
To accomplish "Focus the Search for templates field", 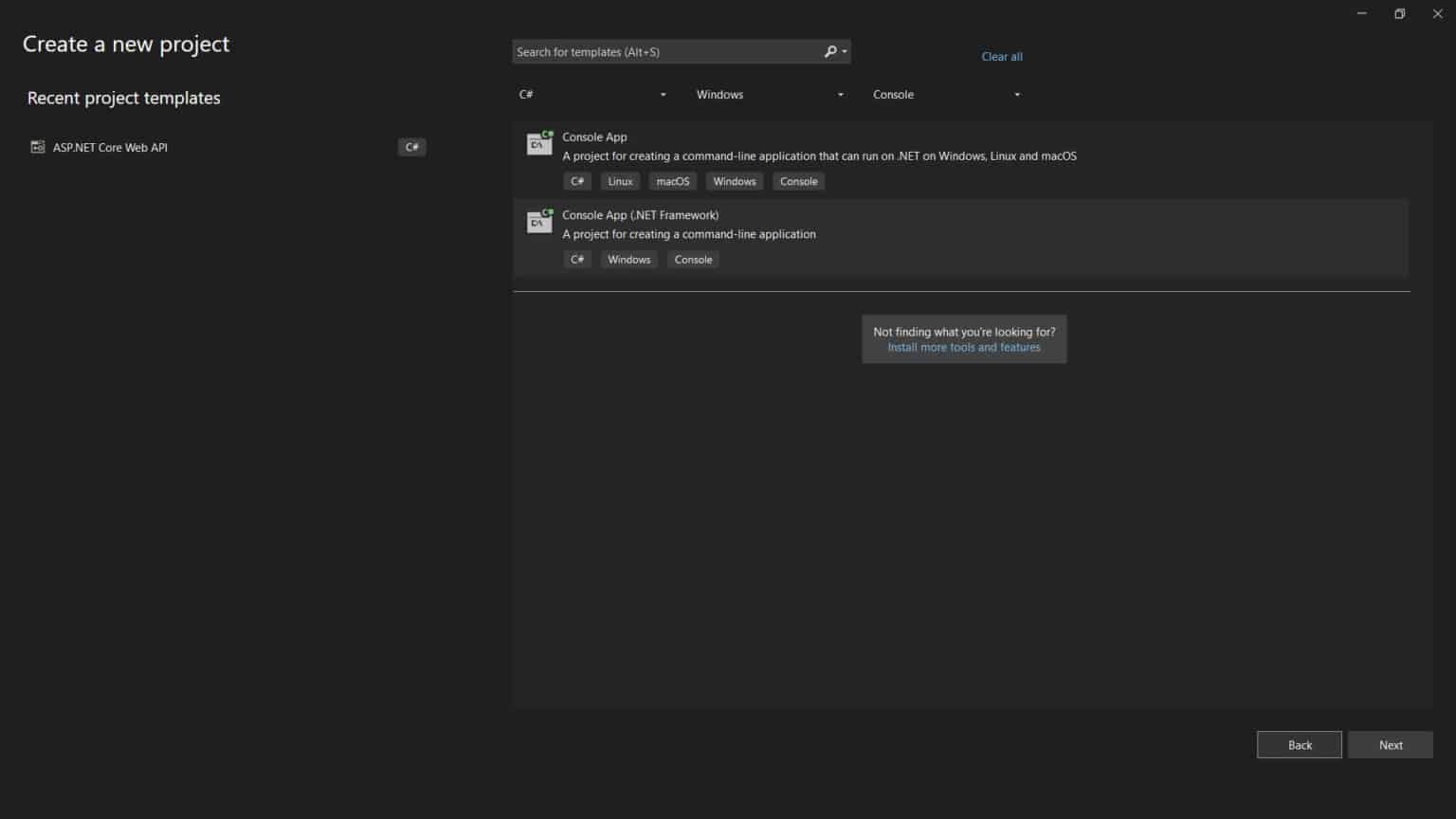I will pos(664,52).
